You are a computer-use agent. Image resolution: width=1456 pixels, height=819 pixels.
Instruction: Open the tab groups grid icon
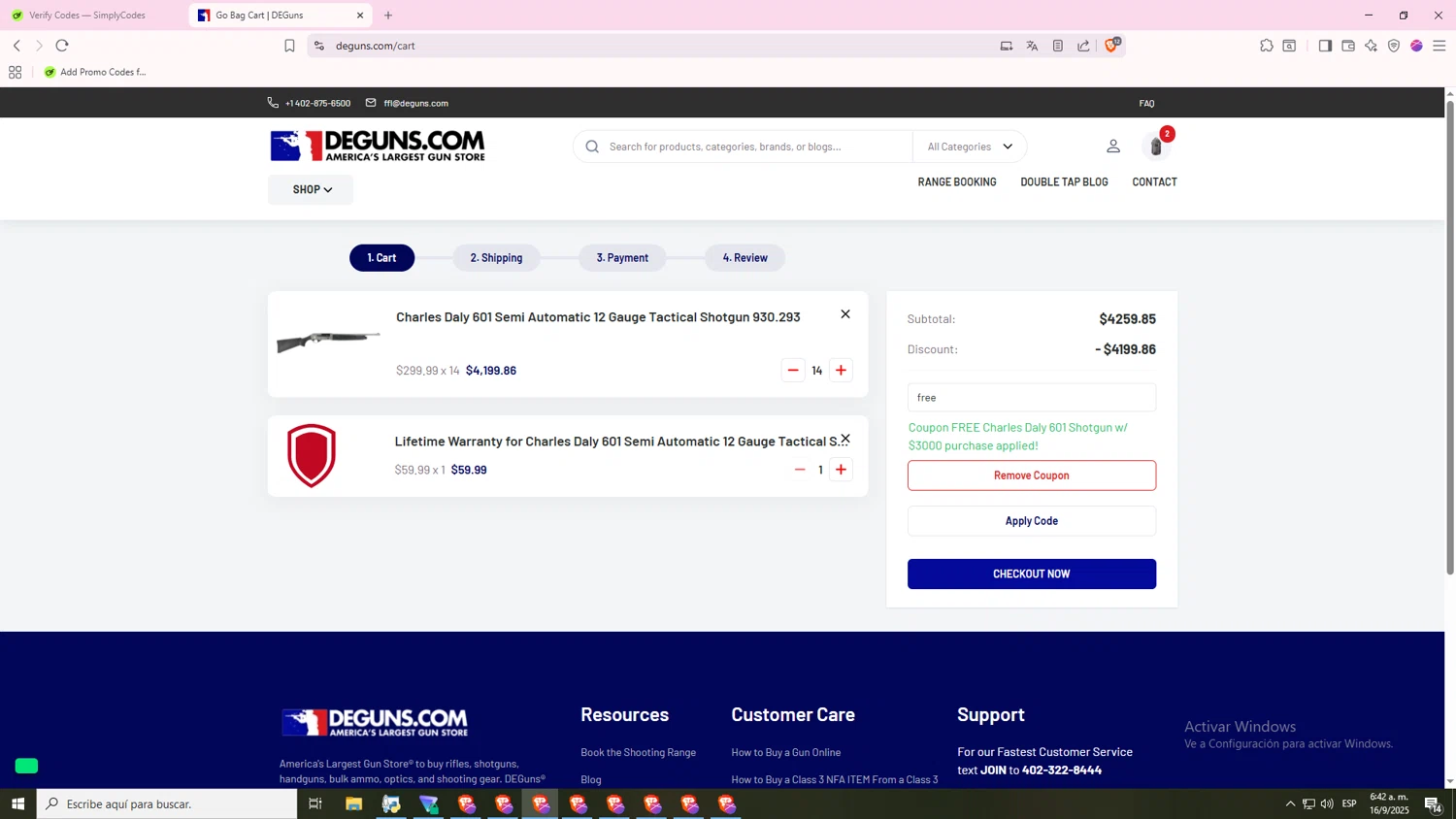(x=15, y=72)
